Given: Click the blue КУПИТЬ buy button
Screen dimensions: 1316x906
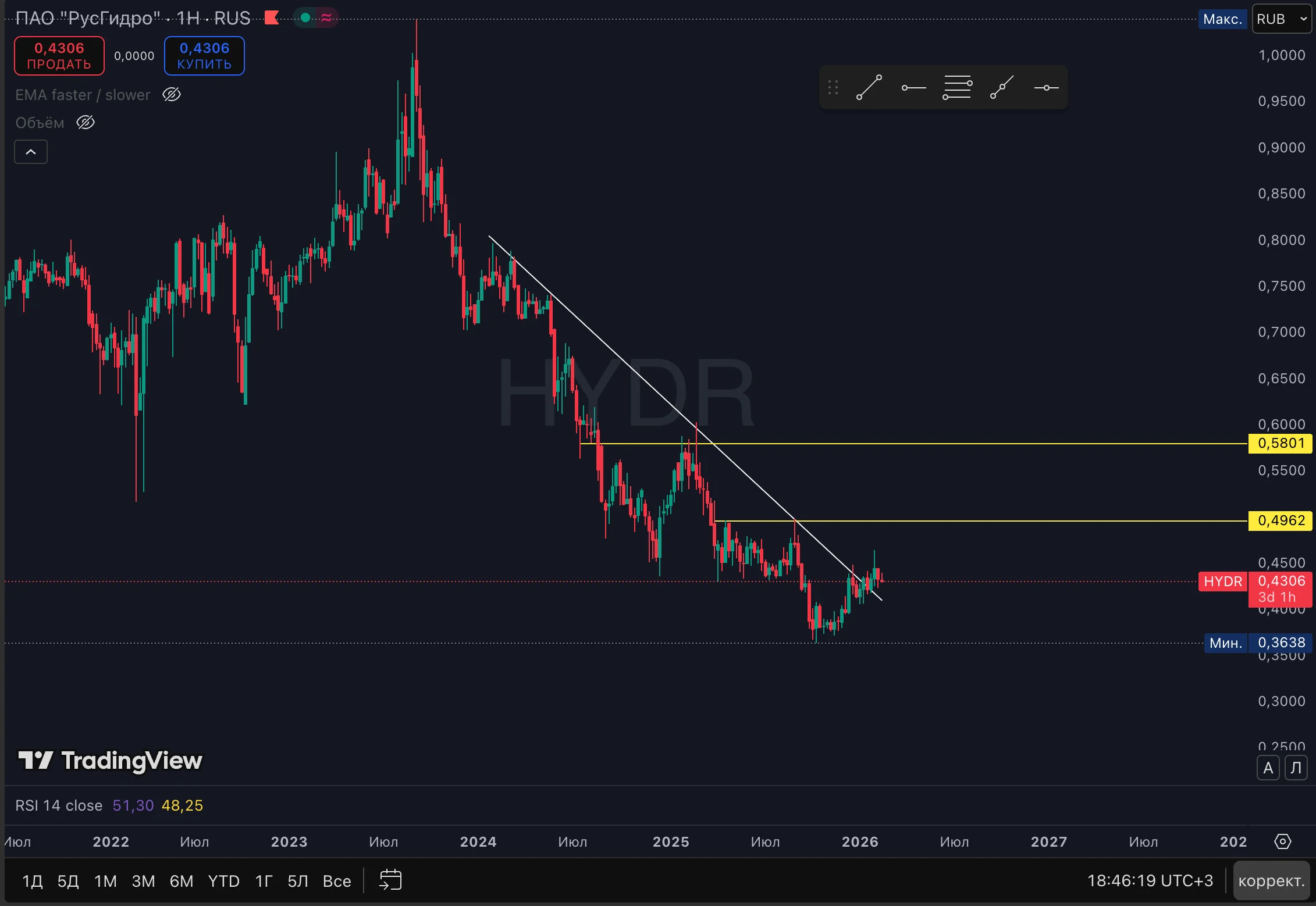Looking at the screenshot, I should (204, 56).
